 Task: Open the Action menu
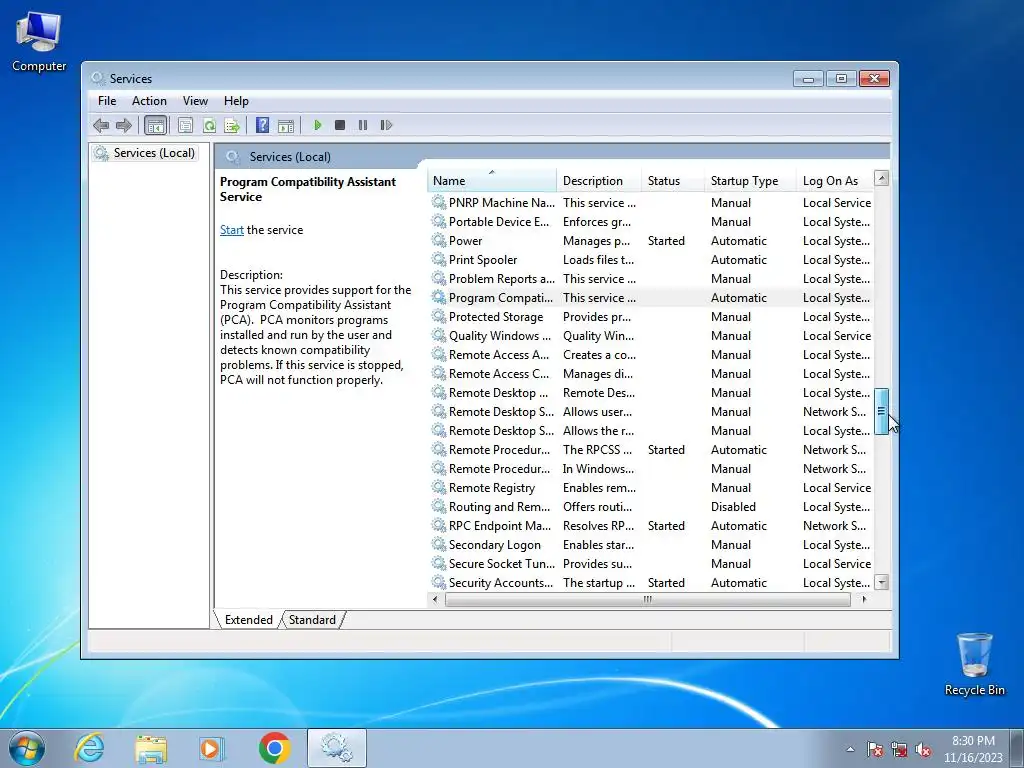tap(149, 101)
